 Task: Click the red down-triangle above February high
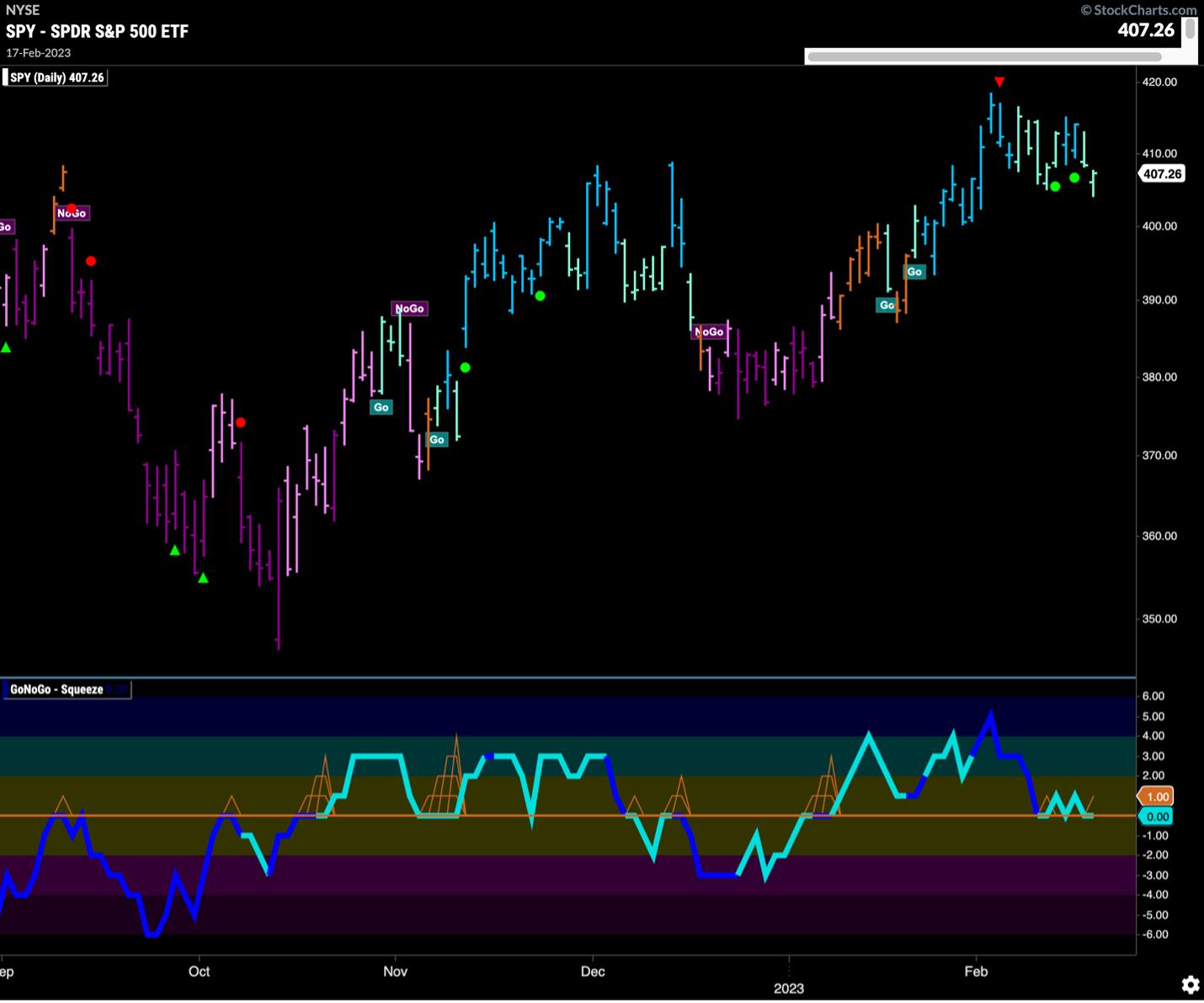click(999, 82)
